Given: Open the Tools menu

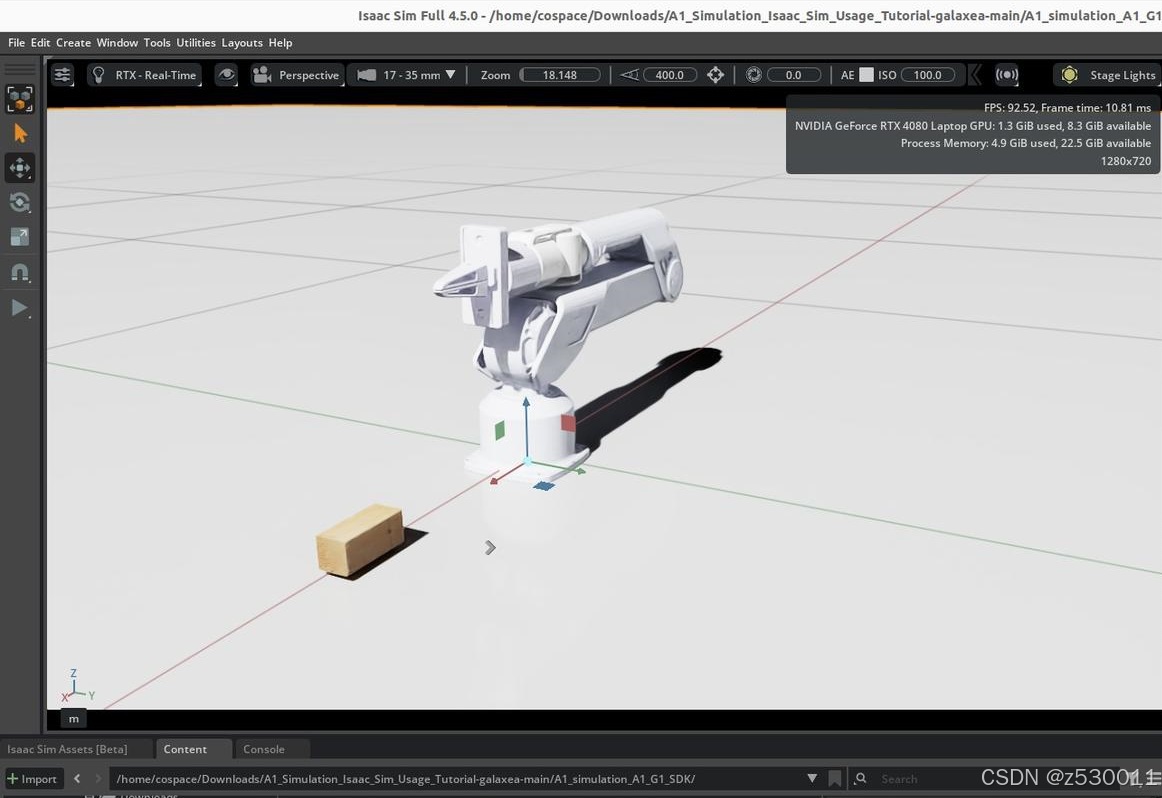Looking at the screenshot, I should pos(156,43).
